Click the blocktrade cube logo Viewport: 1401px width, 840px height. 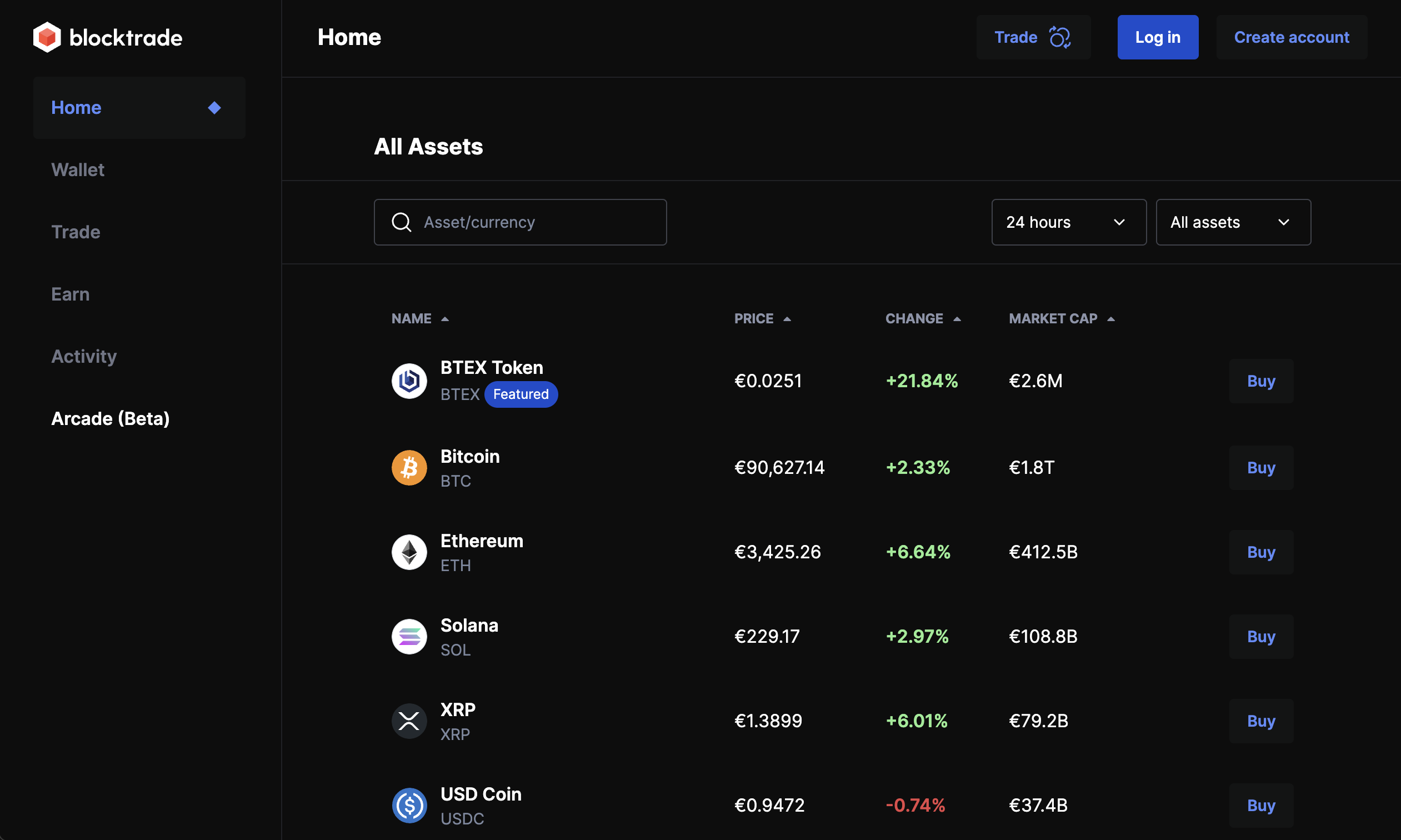pyautogui.click(x=47, y=37)
